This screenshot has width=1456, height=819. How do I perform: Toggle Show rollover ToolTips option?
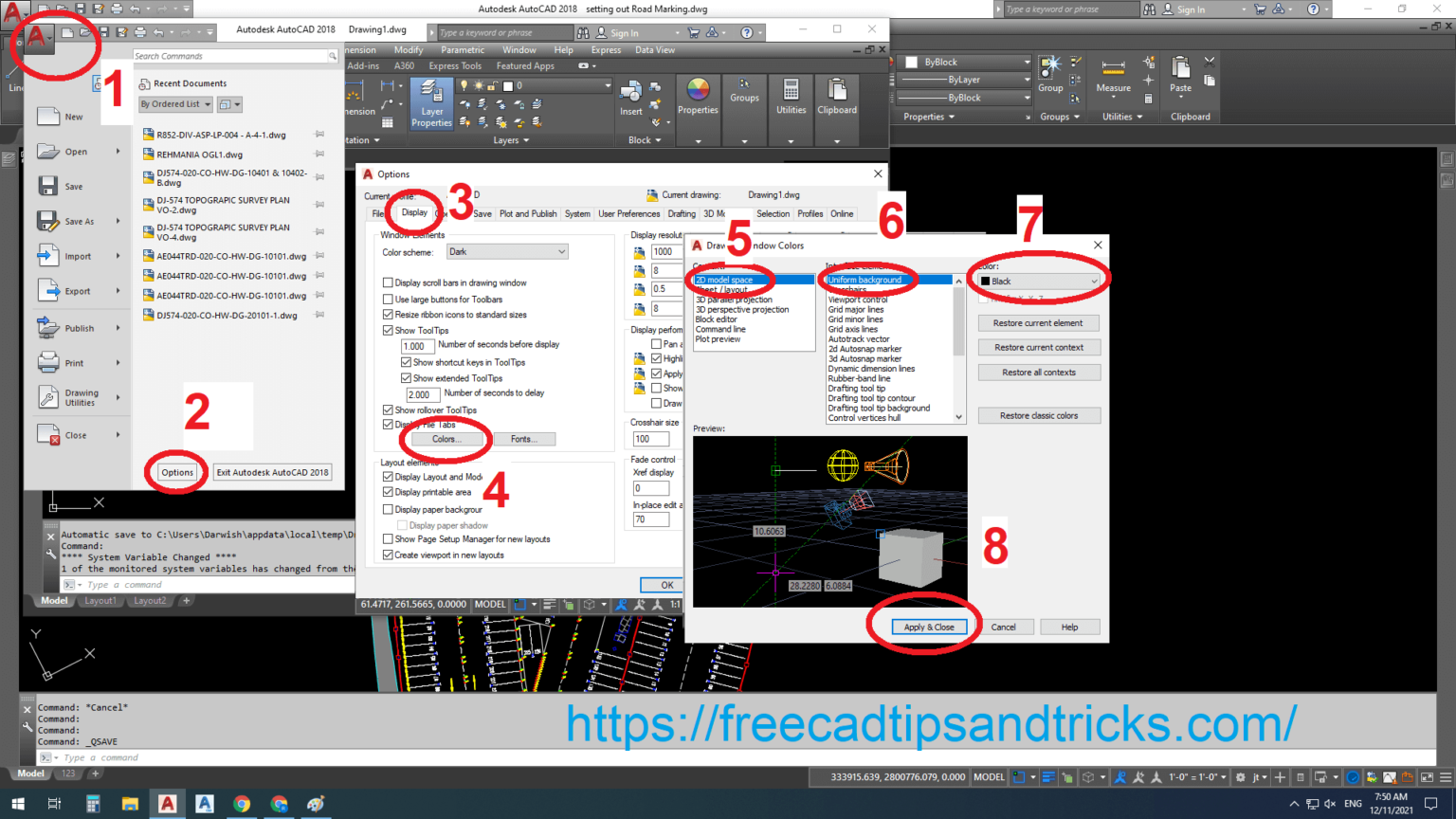point(388,409)
